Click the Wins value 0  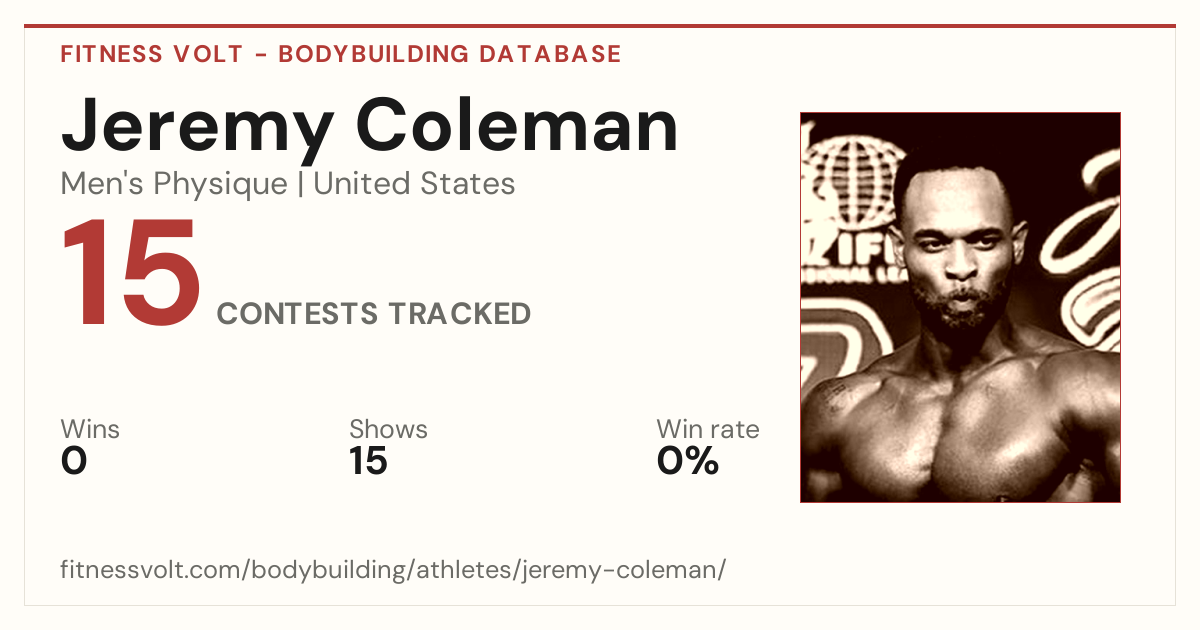(x=74, y=461)
